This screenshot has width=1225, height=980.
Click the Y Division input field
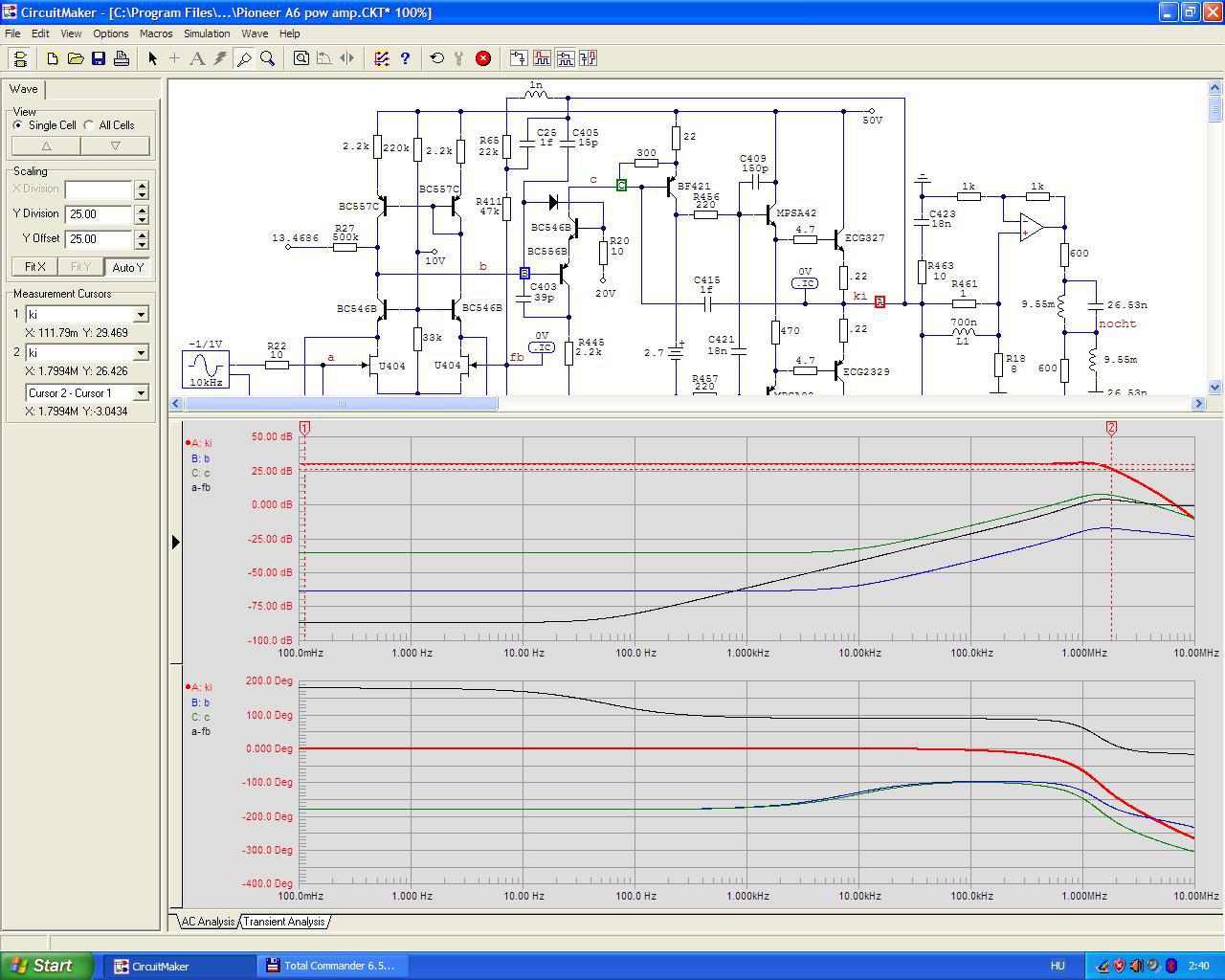(x=99, y=214)
